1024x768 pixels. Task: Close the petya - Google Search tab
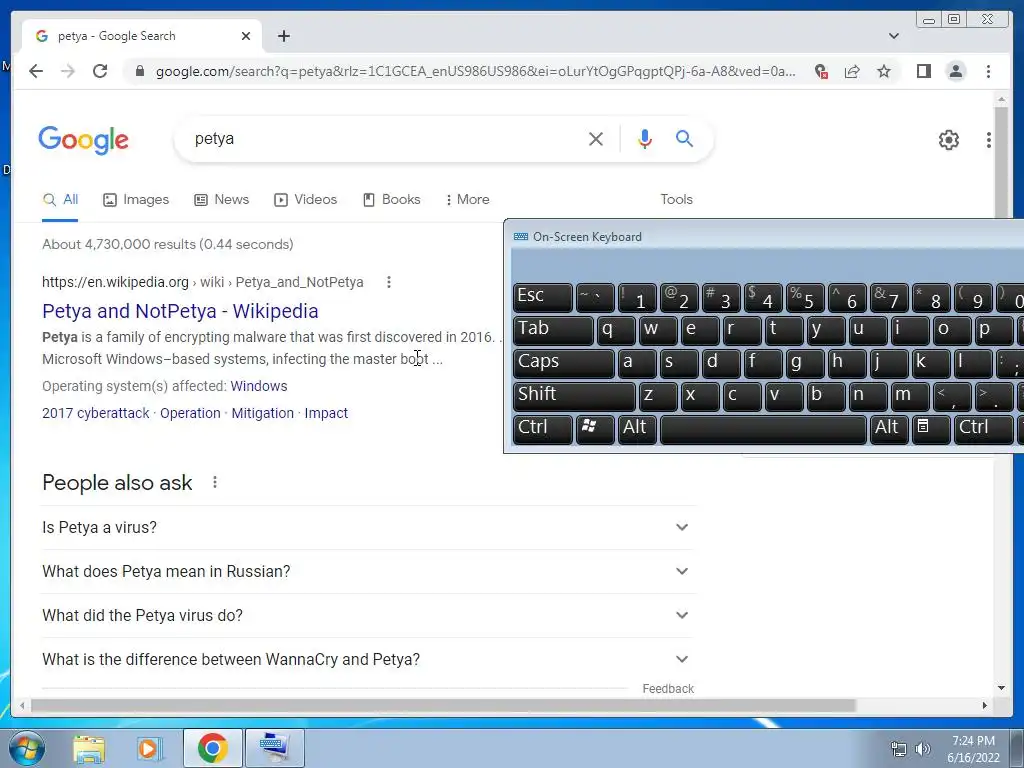click(246, 36)
